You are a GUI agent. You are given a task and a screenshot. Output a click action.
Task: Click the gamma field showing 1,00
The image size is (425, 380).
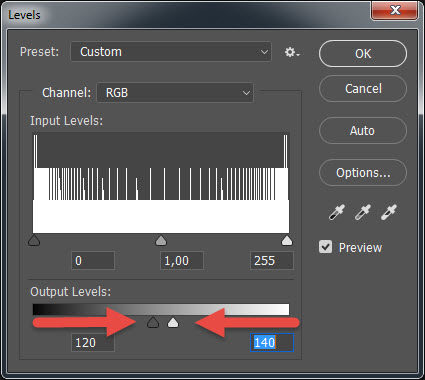(182, 260)
